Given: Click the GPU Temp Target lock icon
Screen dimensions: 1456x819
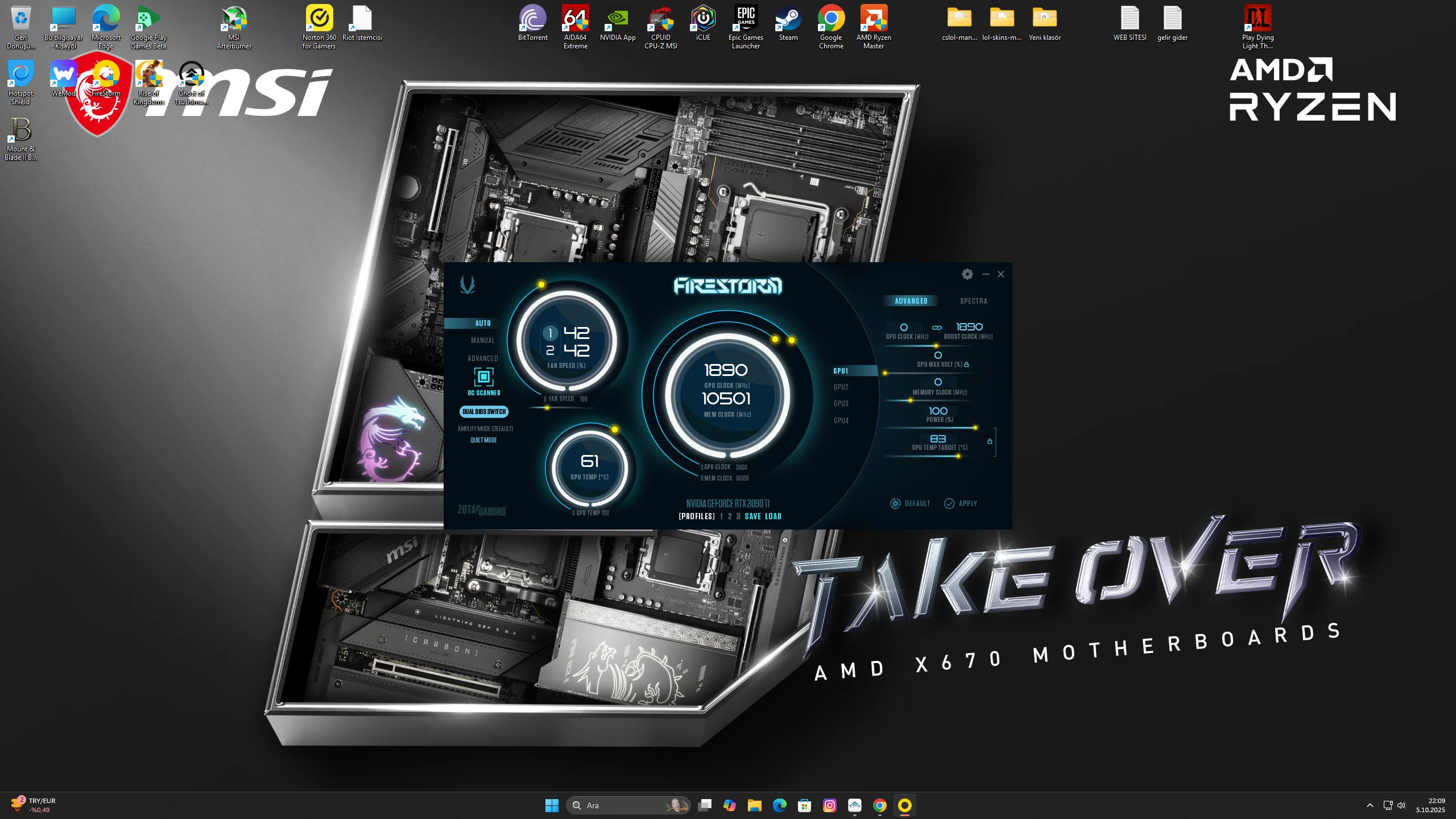Looking at the screenshot, I should click(x=990, y=441).
